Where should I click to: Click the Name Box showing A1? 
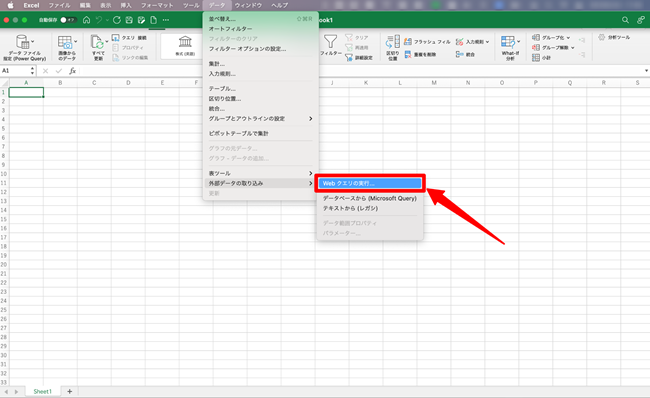16,71
